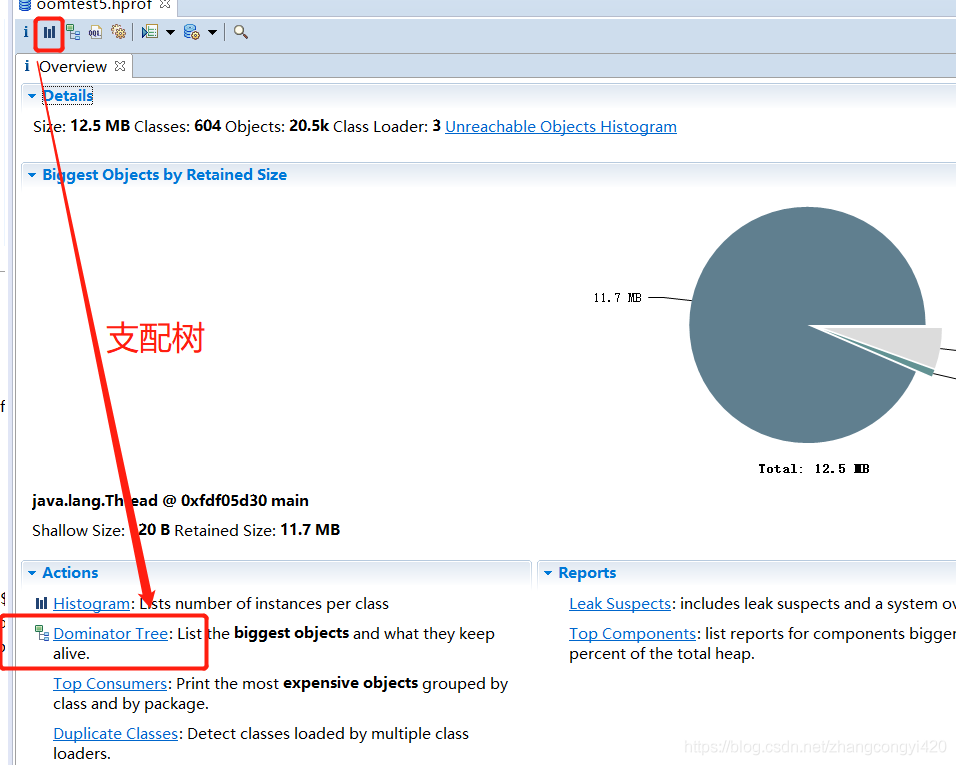Select the Overview tab
Screen dimensions: 956x765
73,66
